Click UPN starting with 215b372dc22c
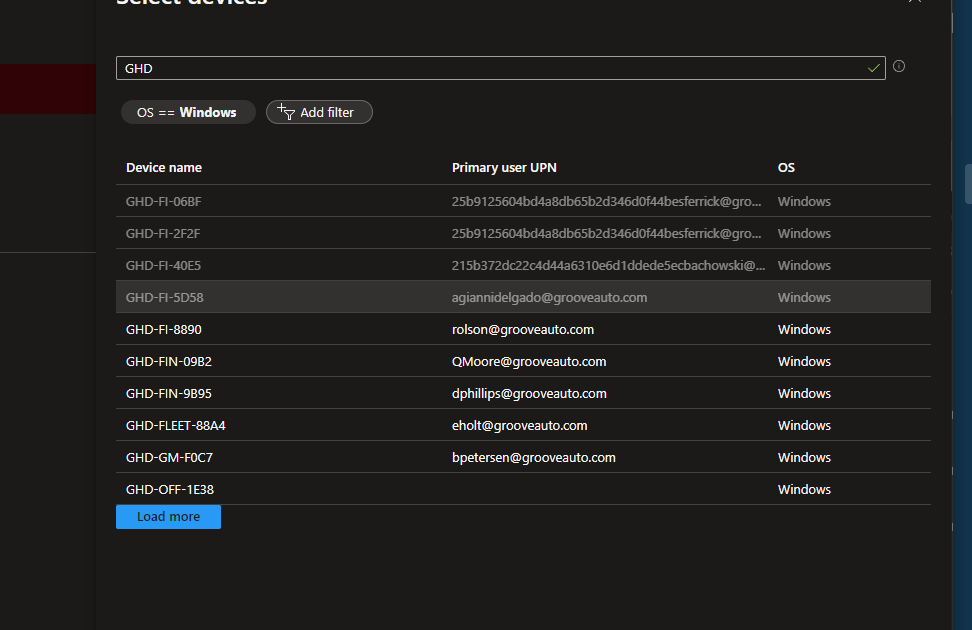The width and height of the screenshot is (972, 630). pyautogui.click(x=608, y=265)
